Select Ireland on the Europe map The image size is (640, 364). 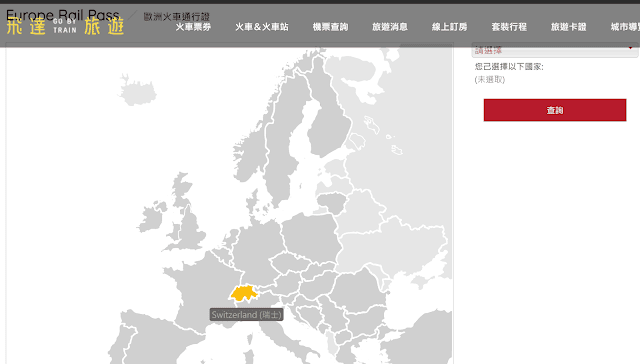(152, 219)
